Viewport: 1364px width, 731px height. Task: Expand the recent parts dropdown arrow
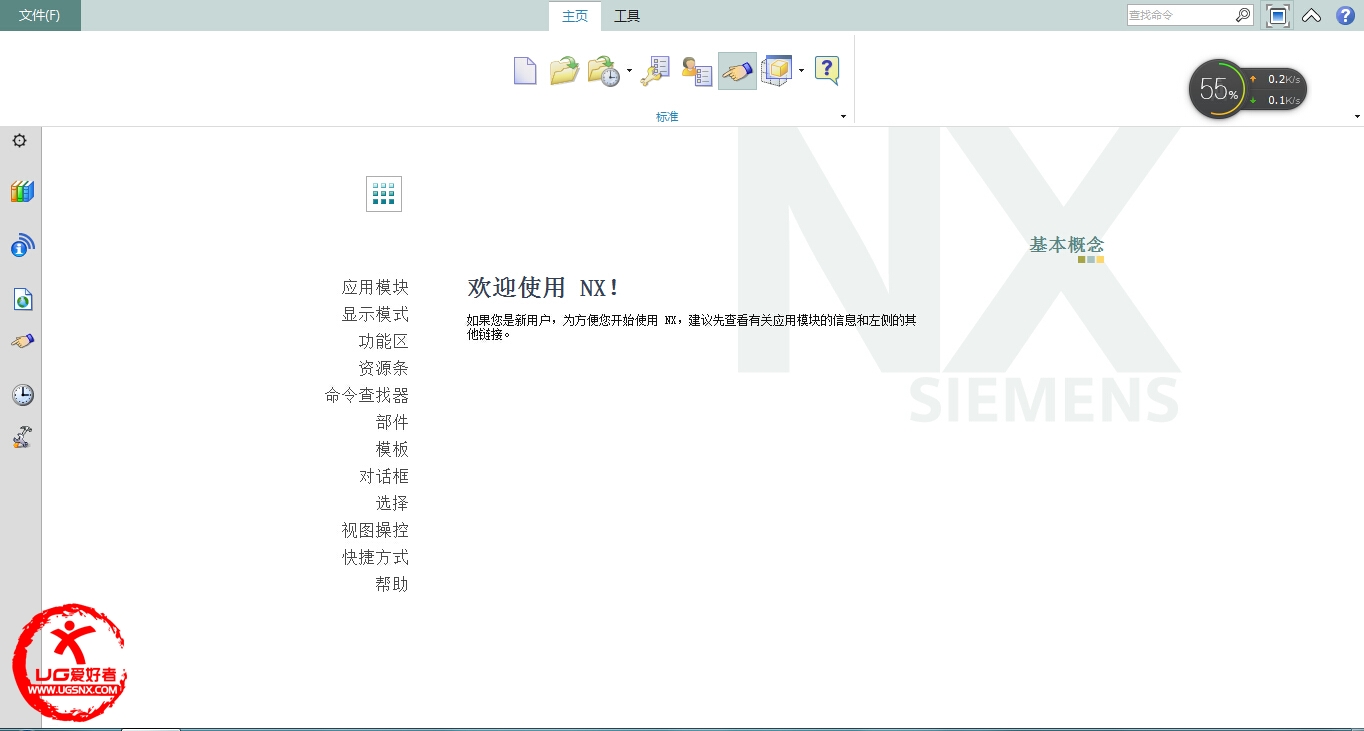point(629,71)
